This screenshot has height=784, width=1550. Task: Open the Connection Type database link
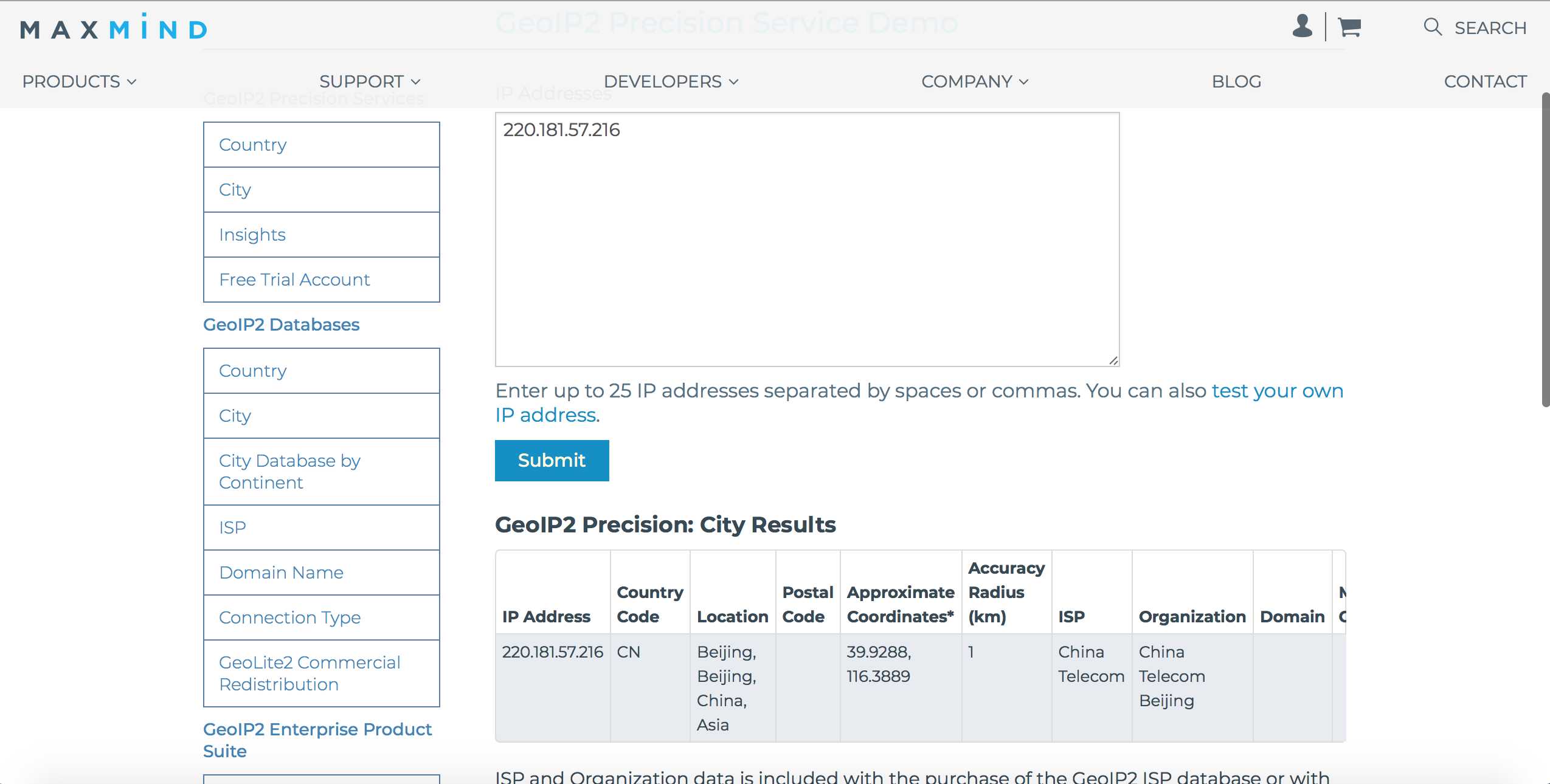[322, 617]
